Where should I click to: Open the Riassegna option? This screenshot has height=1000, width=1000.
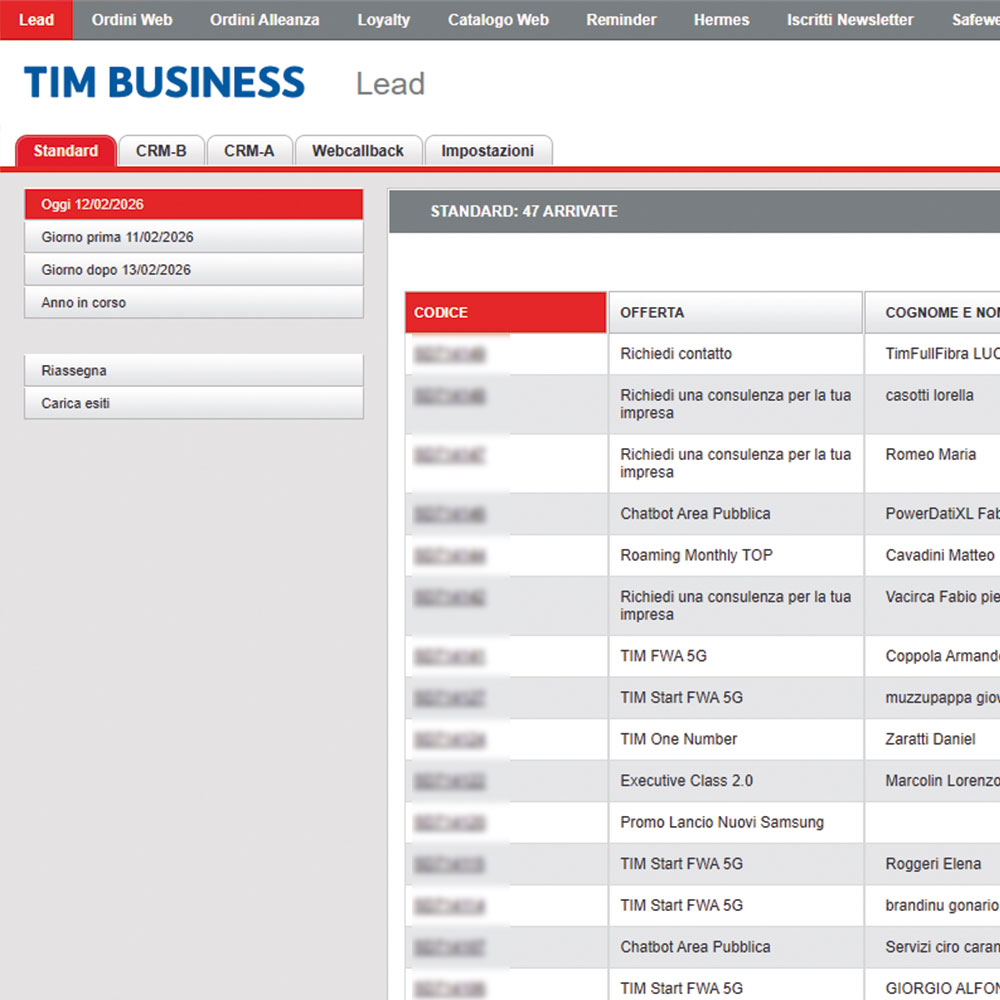[x=194, y=371]
